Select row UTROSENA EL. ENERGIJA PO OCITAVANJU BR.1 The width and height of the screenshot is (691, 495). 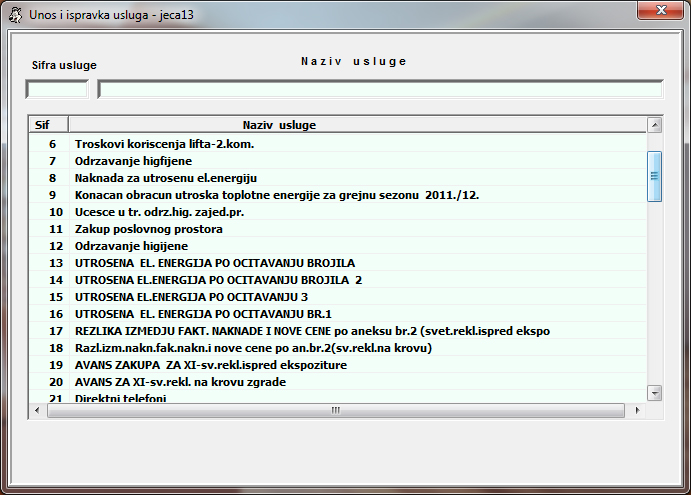coord(338,314)
